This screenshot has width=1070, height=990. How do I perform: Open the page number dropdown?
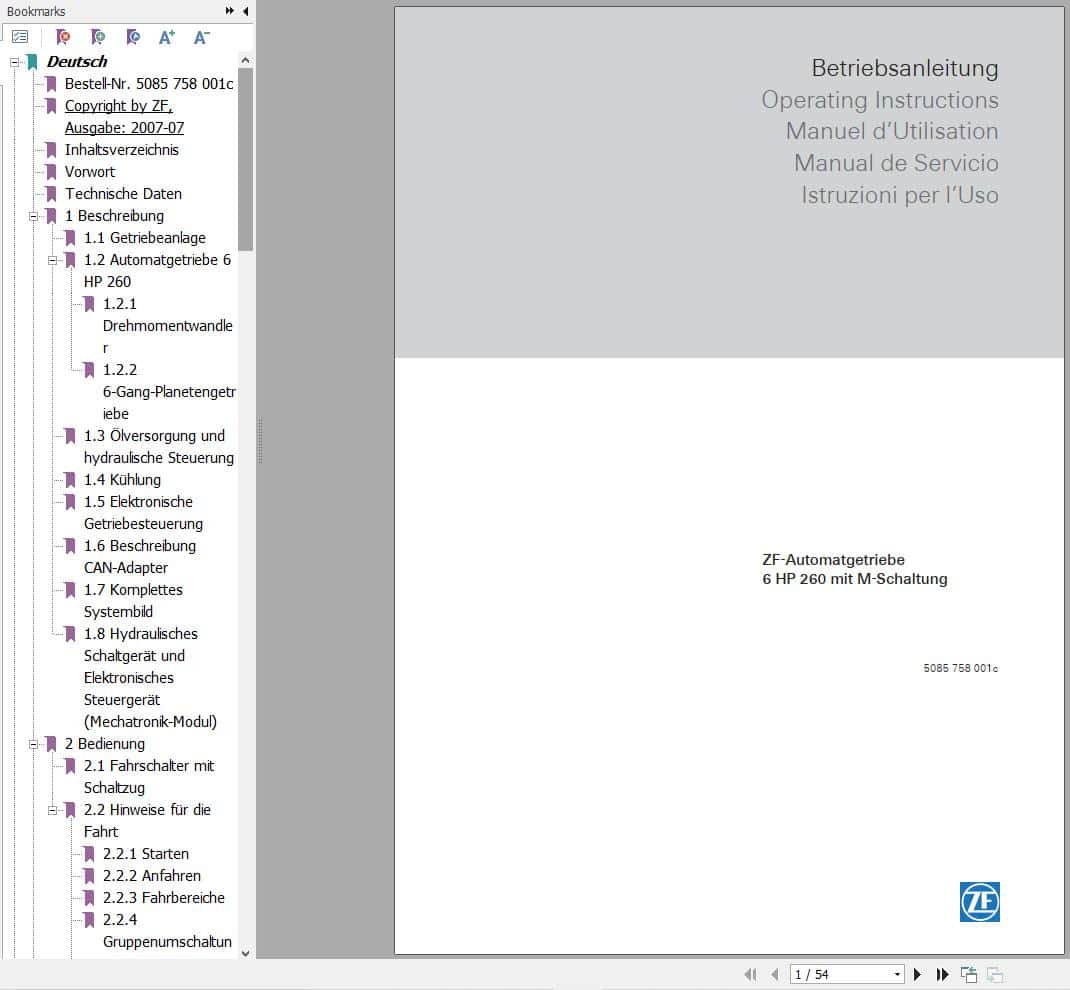coord(897,974)
